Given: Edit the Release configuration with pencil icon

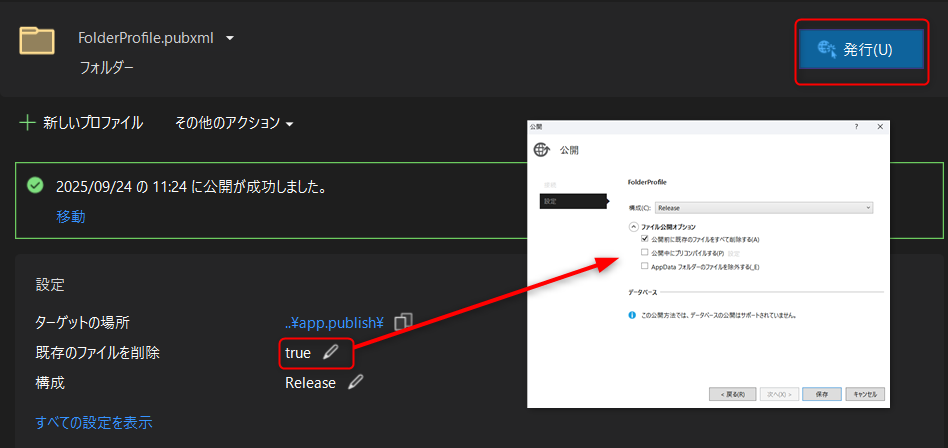Looking at the screenshot, I should click(355, 382).
